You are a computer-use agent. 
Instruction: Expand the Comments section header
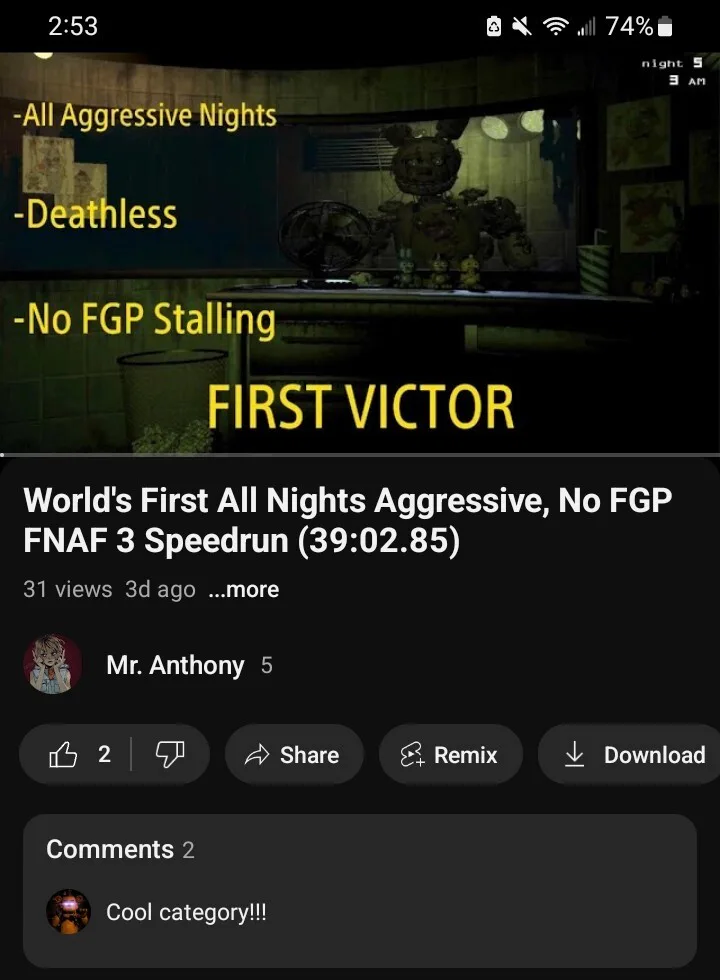point(120,849)
